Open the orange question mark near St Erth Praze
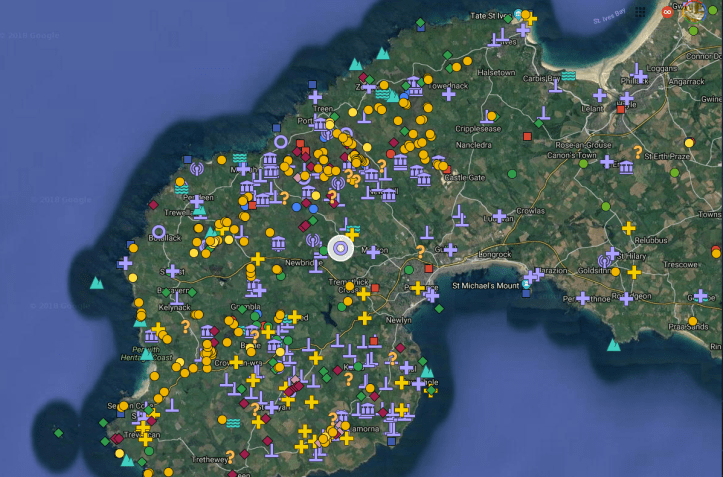Viewport: 723px width, 477px height. (637, 152)
